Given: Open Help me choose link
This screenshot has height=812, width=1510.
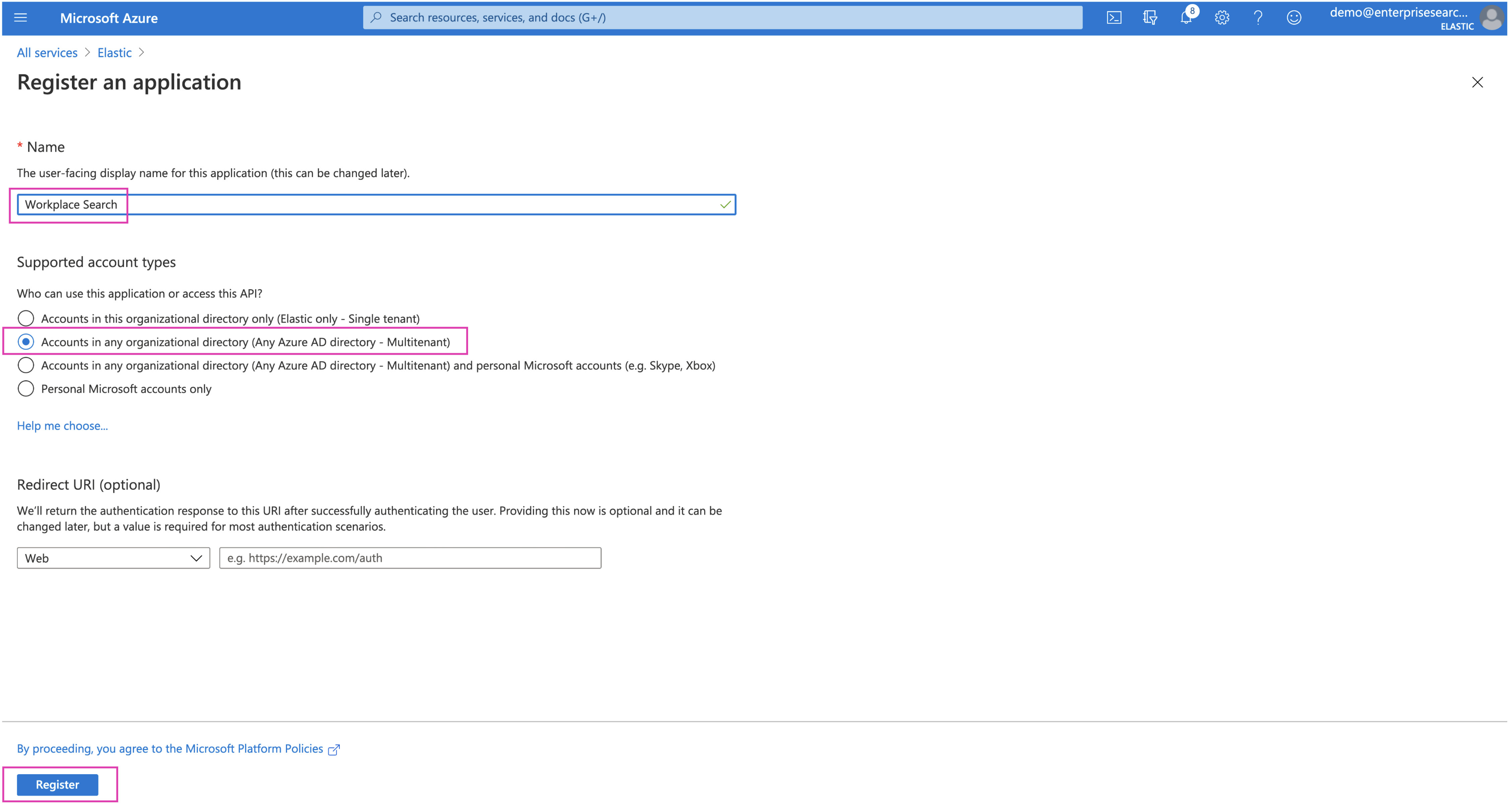Looking at the screenshot, I should (x=62, y=426).
